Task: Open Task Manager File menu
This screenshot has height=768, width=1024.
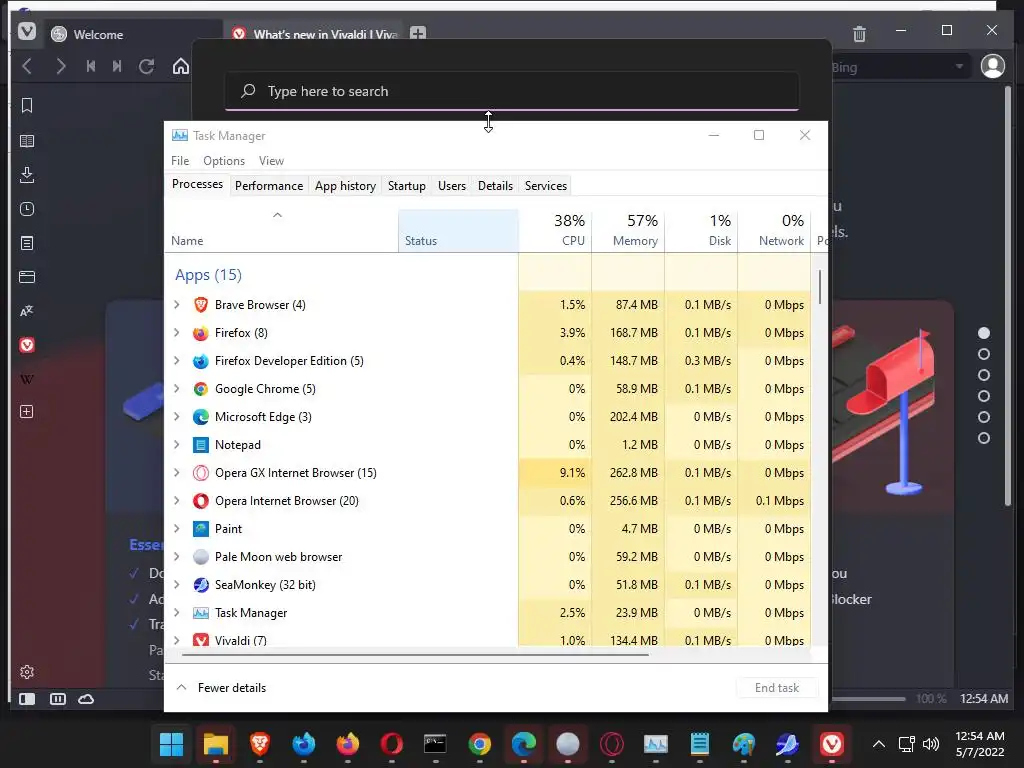Action: (180, 161)
